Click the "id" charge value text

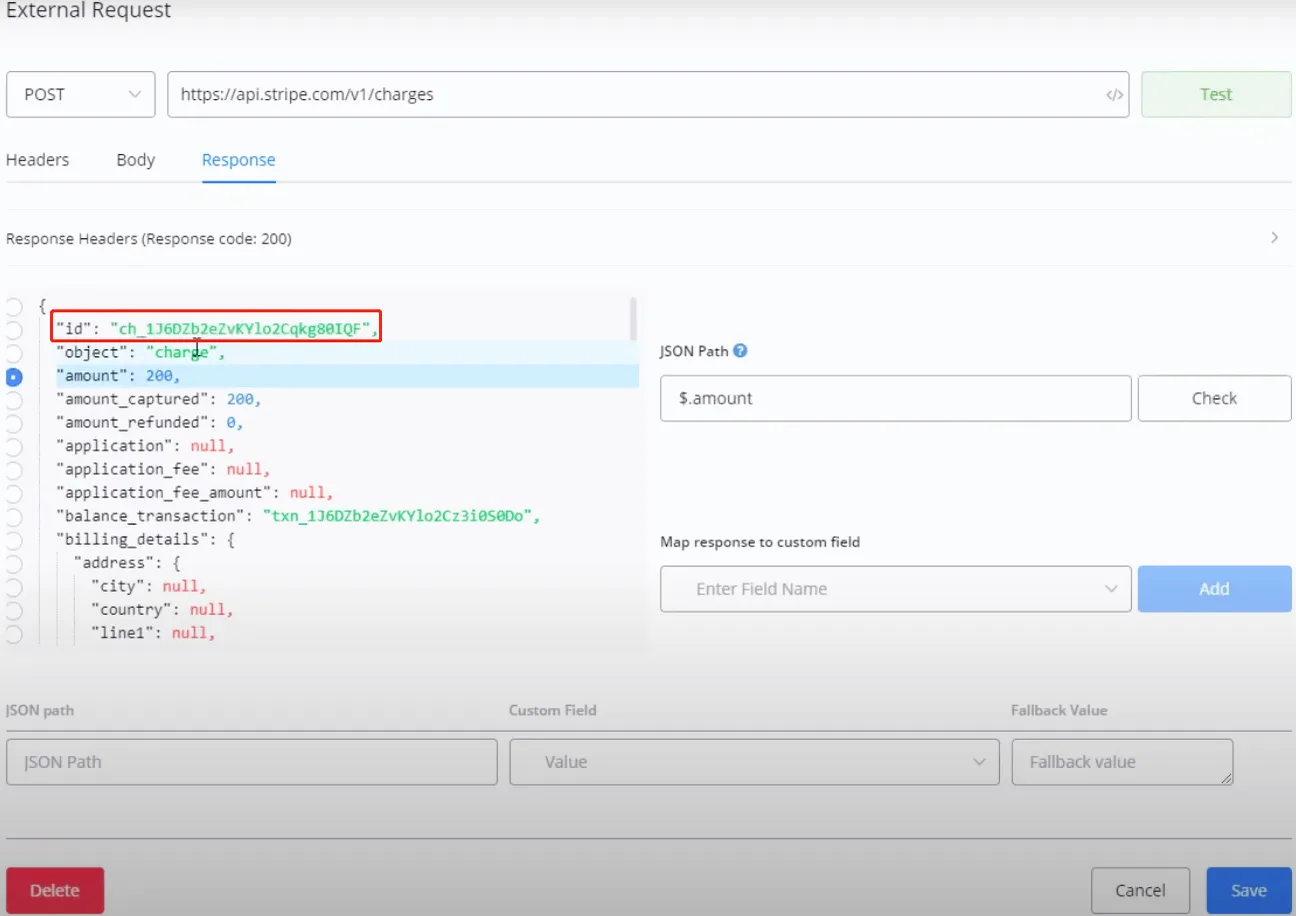(242, 328)
